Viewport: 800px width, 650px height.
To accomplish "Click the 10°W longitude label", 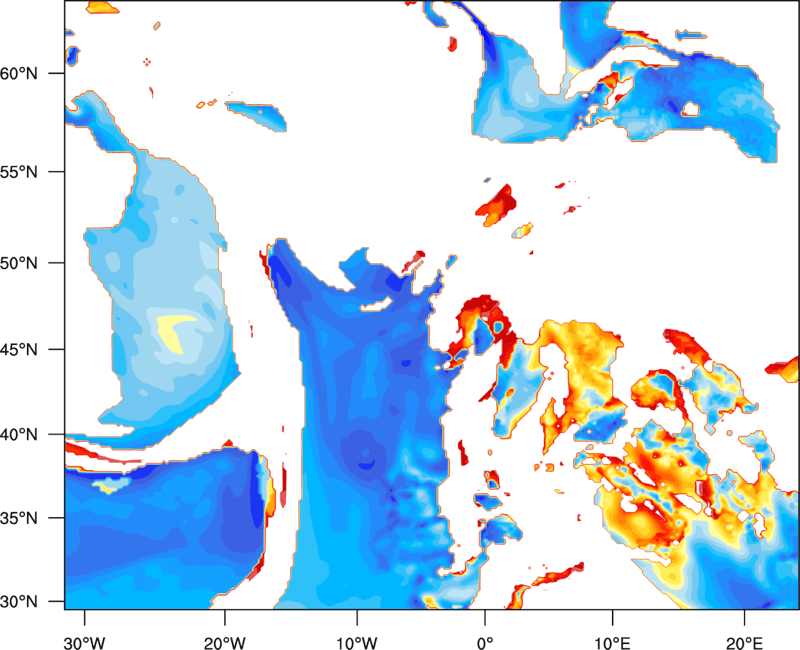I will pos(357,643).
